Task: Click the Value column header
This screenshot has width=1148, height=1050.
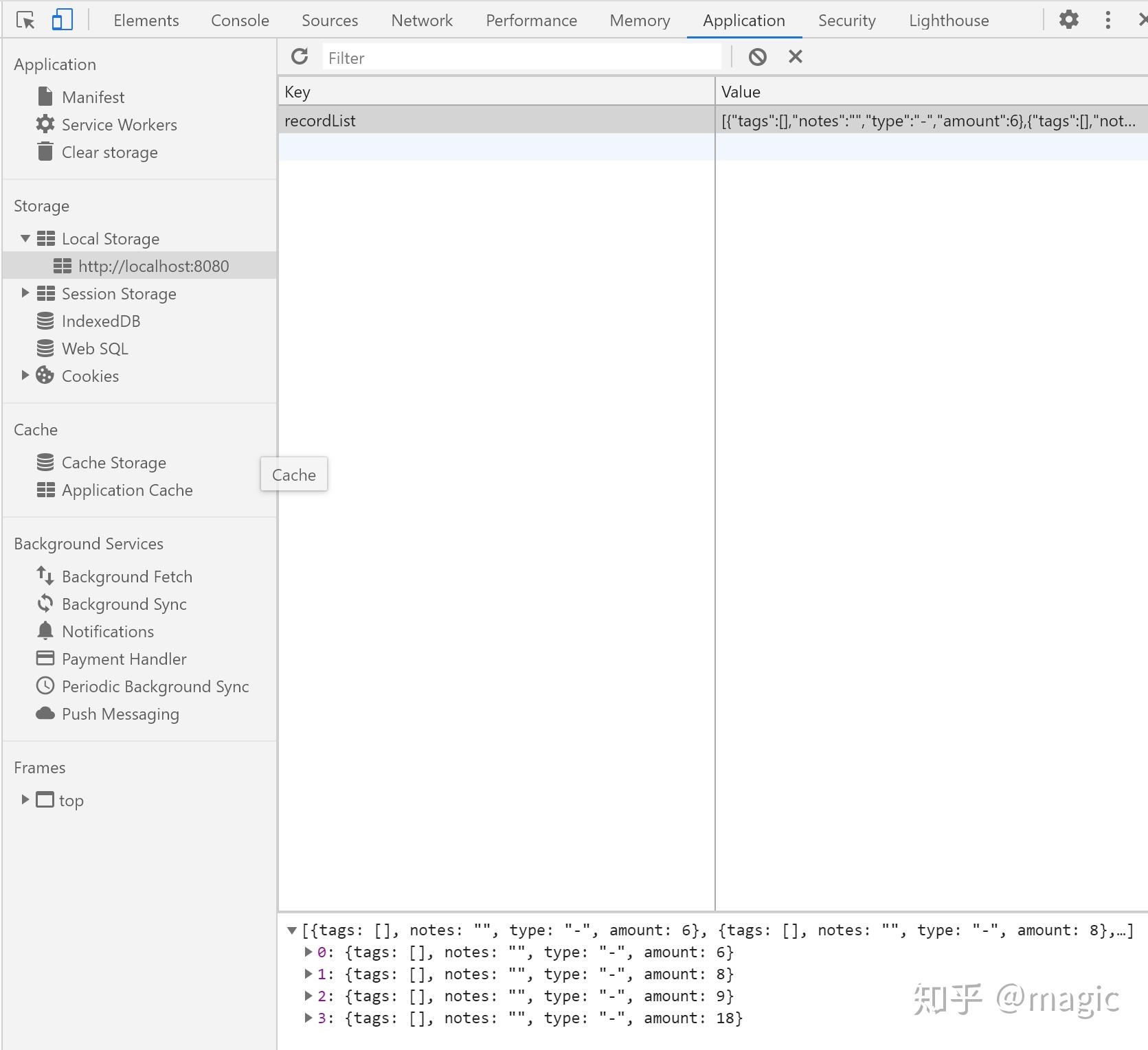Action: [932, 91]
